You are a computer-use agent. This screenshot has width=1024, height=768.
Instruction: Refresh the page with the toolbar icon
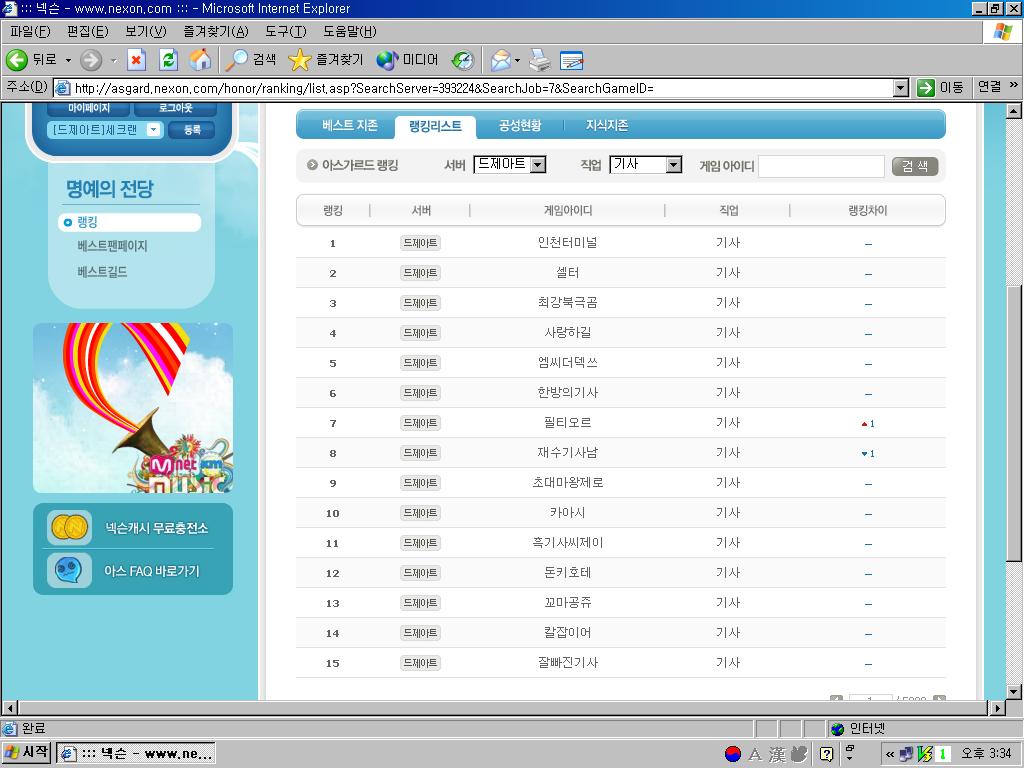tap(168, 60)
